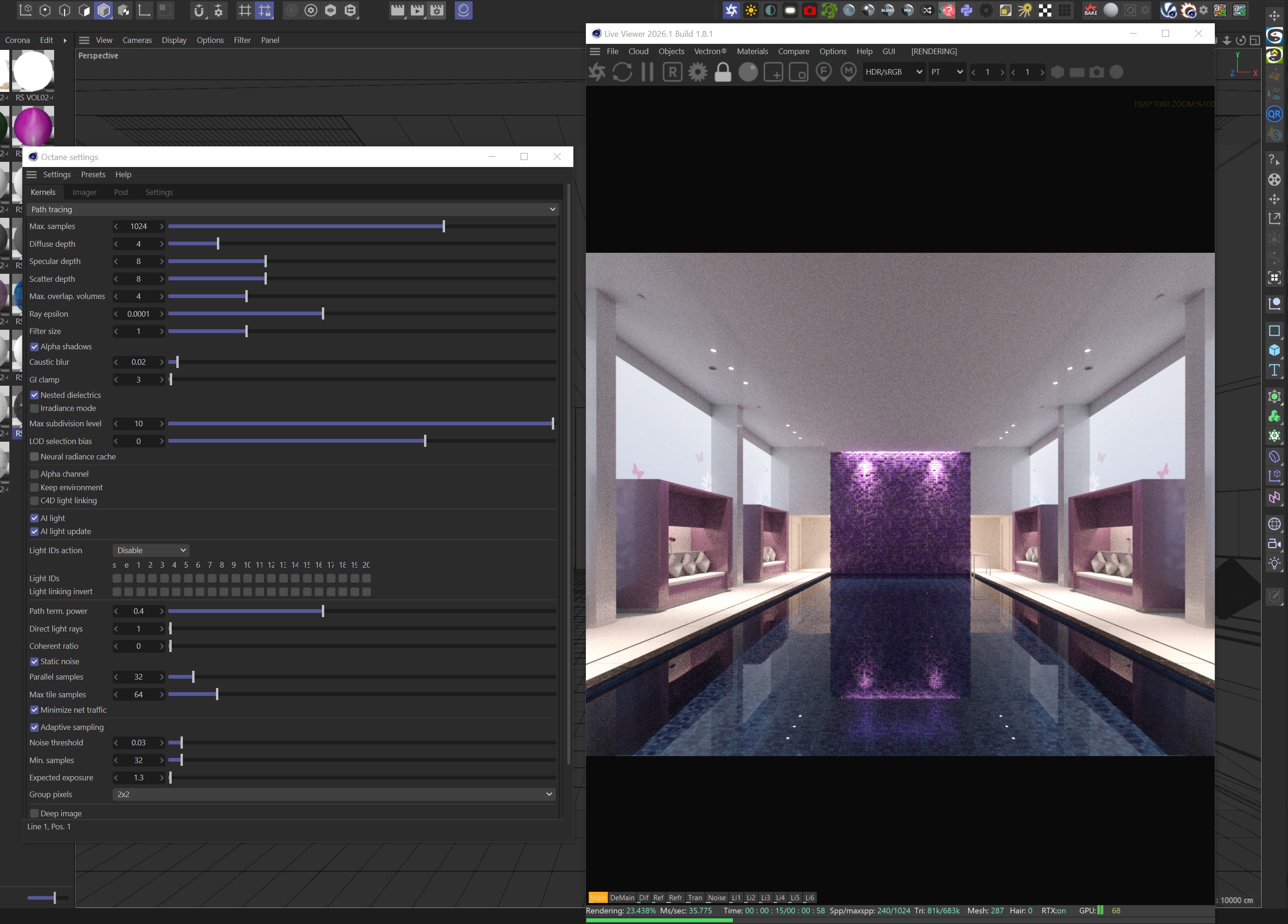This screenshot has width=1288, height=924.
Task: Select the Noise render pass button
Action: 716,897
